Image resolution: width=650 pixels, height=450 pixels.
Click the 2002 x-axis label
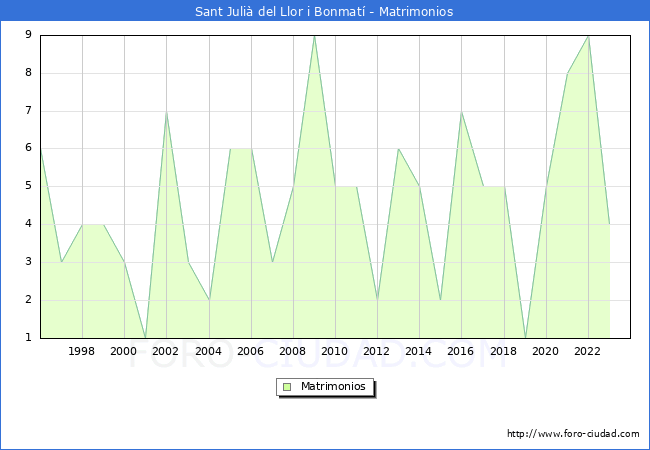tap(166, 351)
